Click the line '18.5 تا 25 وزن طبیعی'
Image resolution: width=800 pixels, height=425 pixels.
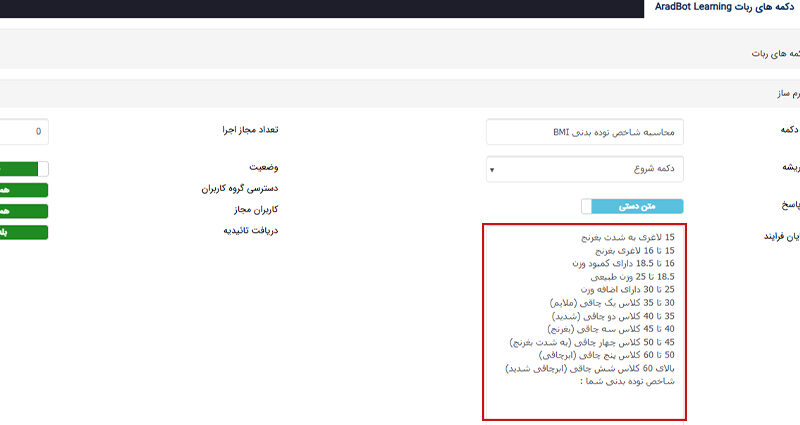click(633, 277)
